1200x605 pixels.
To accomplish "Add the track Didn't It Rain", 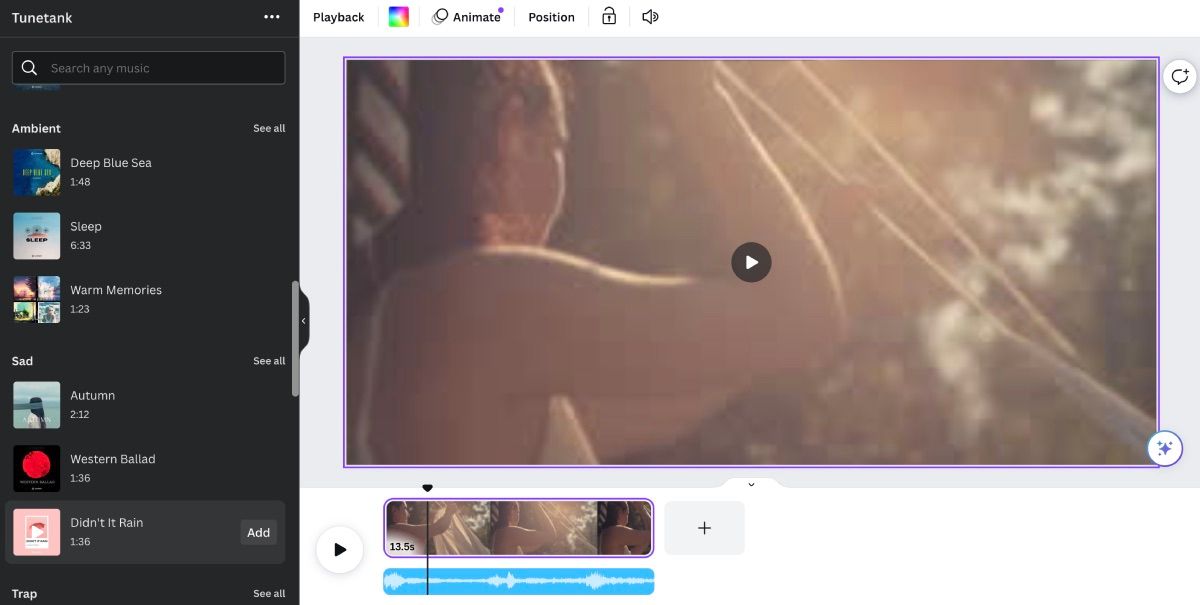I will click(x=259, y=532).
